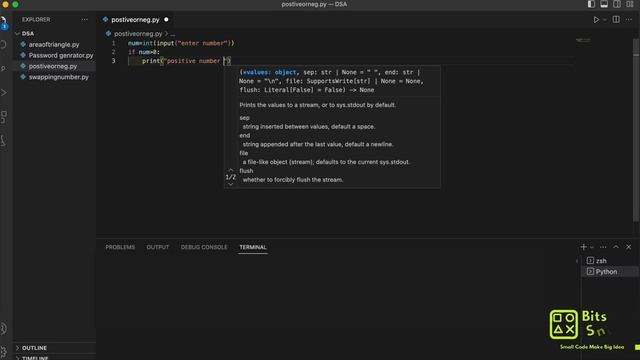Toggle the primary side bar layout icon
This screenshot has height=360, width=640.
pos(591,4)
